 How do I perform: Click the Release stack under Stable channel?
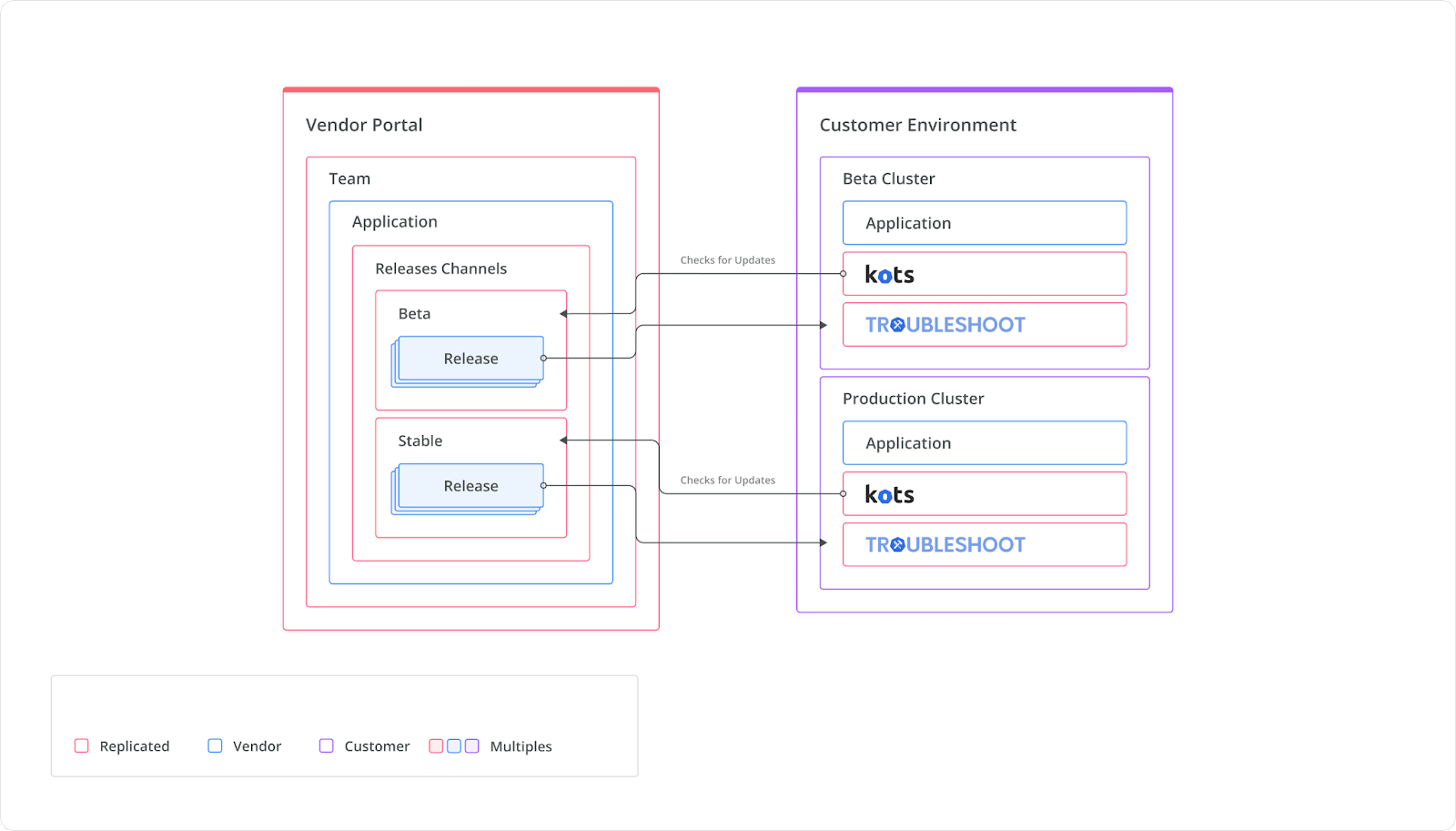pyautogui.click(x=470, y=485)
